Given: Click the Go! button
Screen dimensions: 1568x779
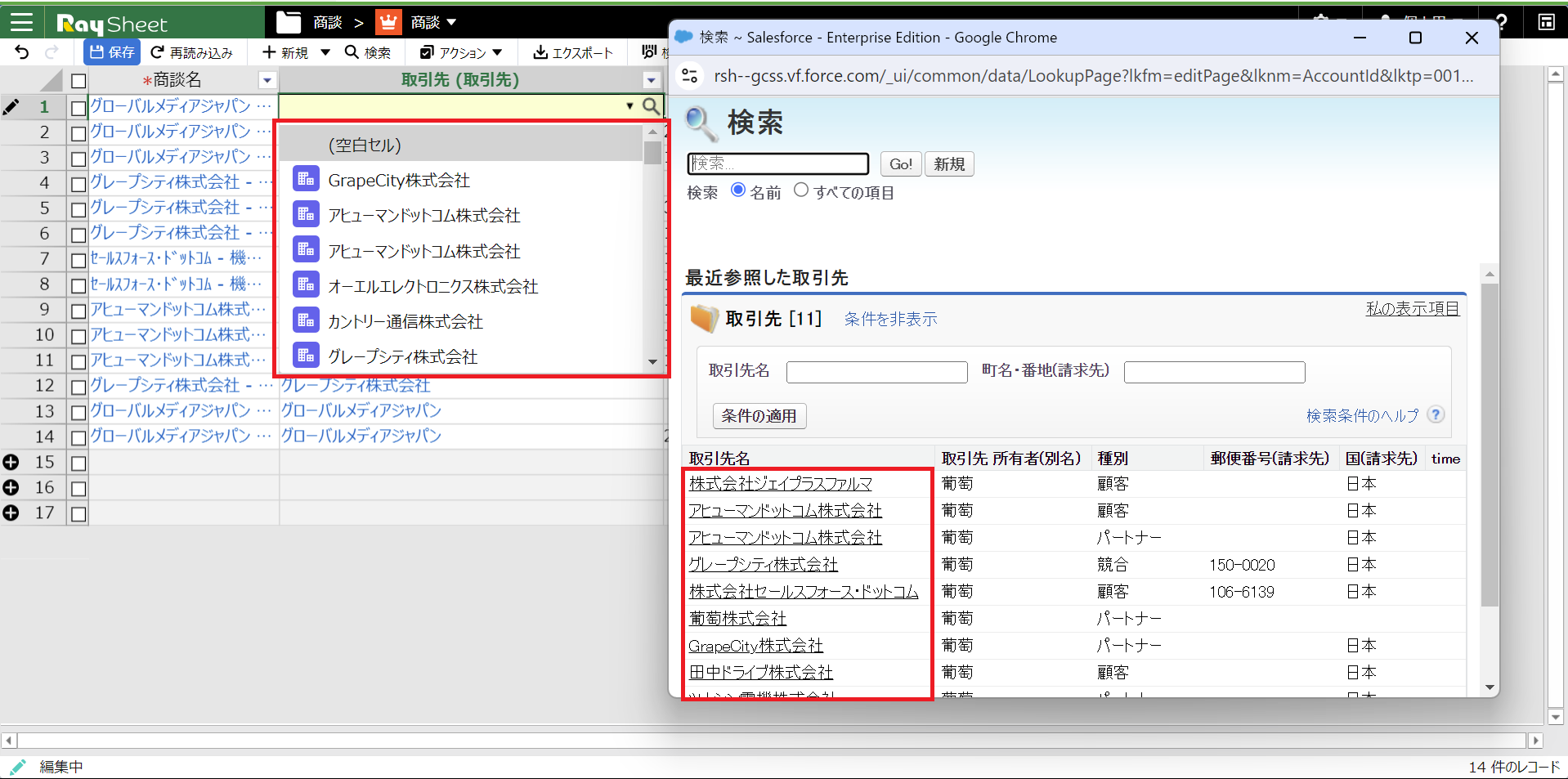Looking at the screenshot, I should click(901, 163).
